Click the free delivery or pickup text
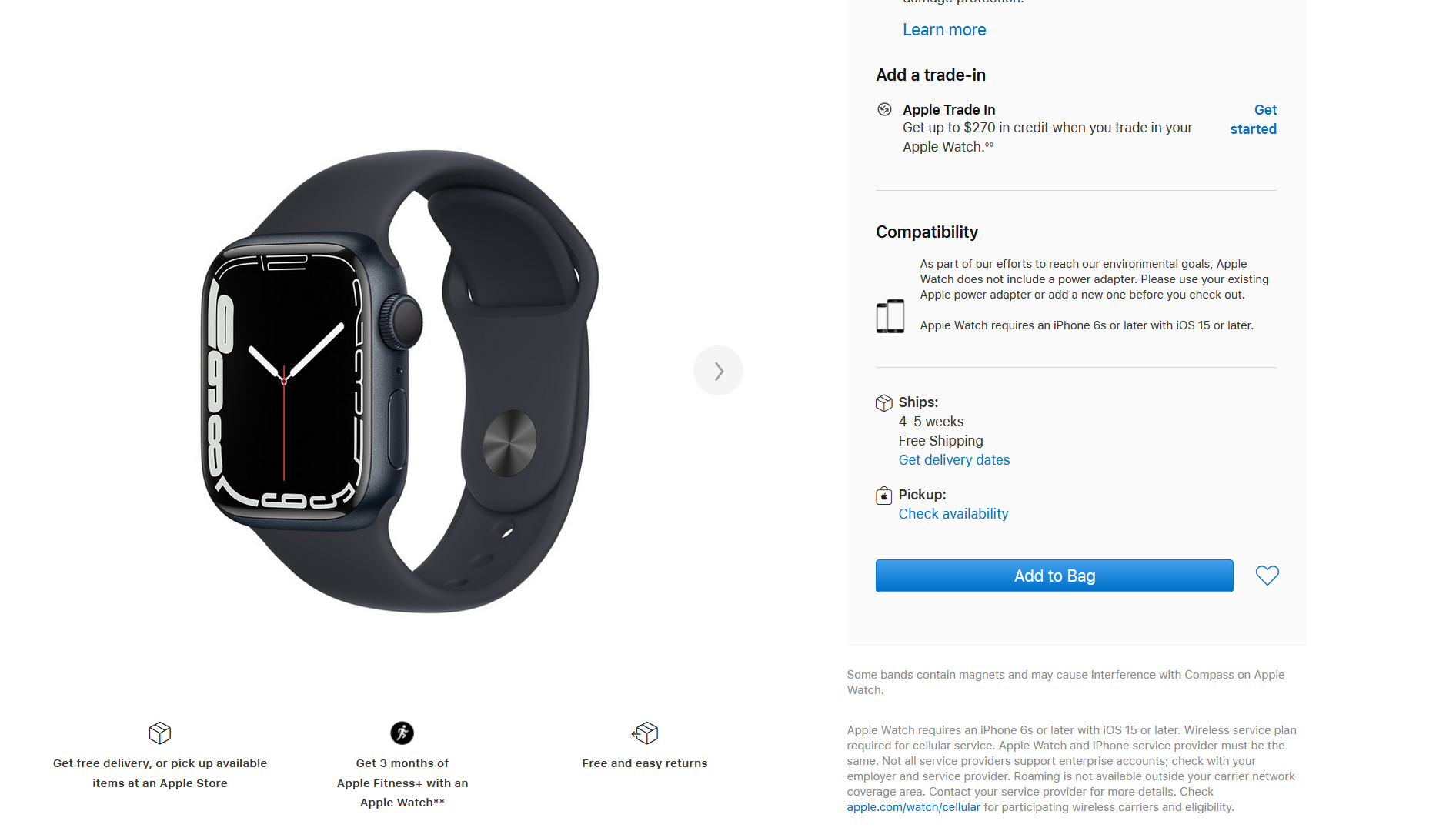The height and width of the screenshot is (831, 1456). [x=160, y=773]
